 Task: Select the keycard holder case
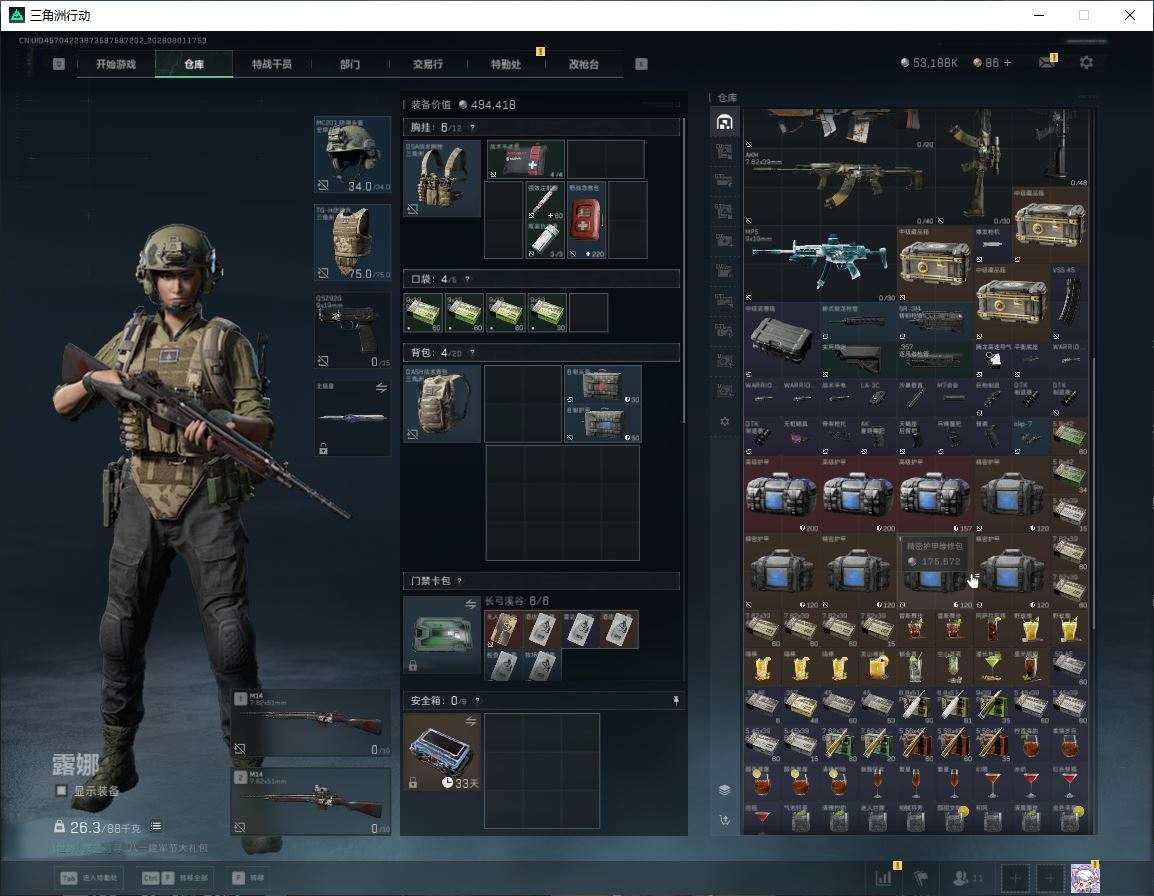coord(442,635)
